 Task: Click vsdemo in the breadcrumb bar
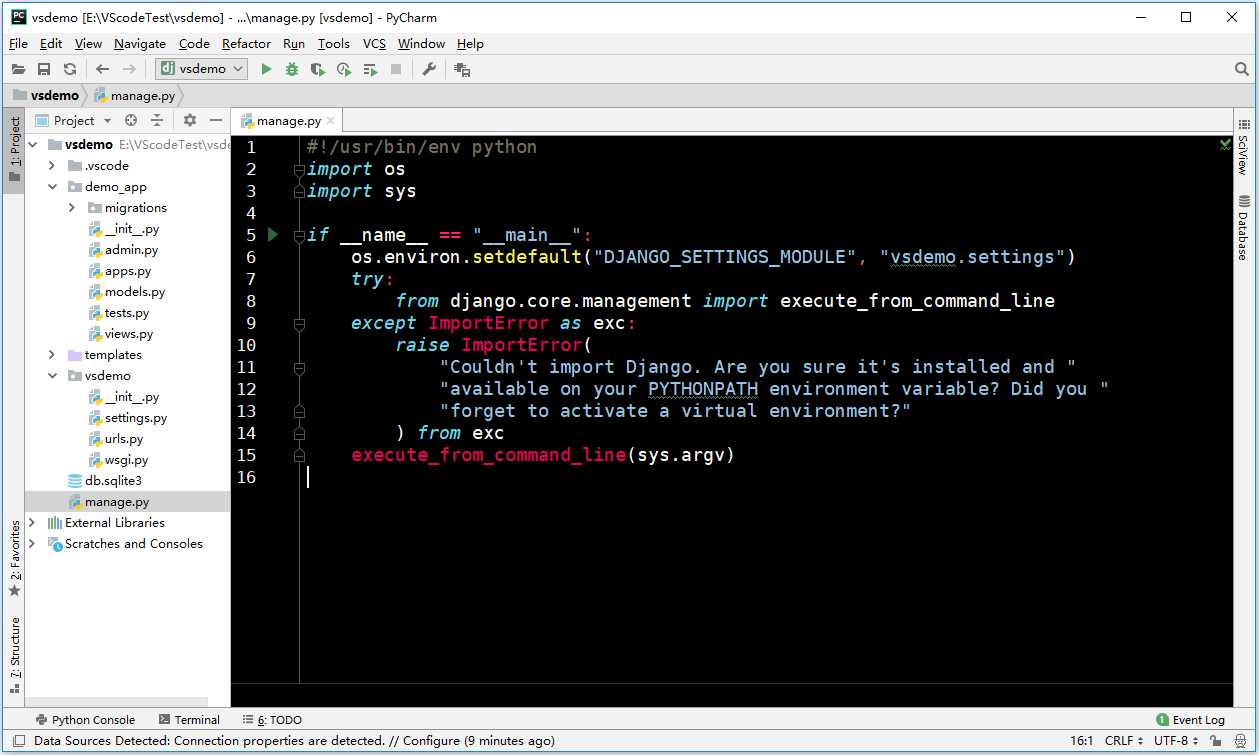click(46, 95)
